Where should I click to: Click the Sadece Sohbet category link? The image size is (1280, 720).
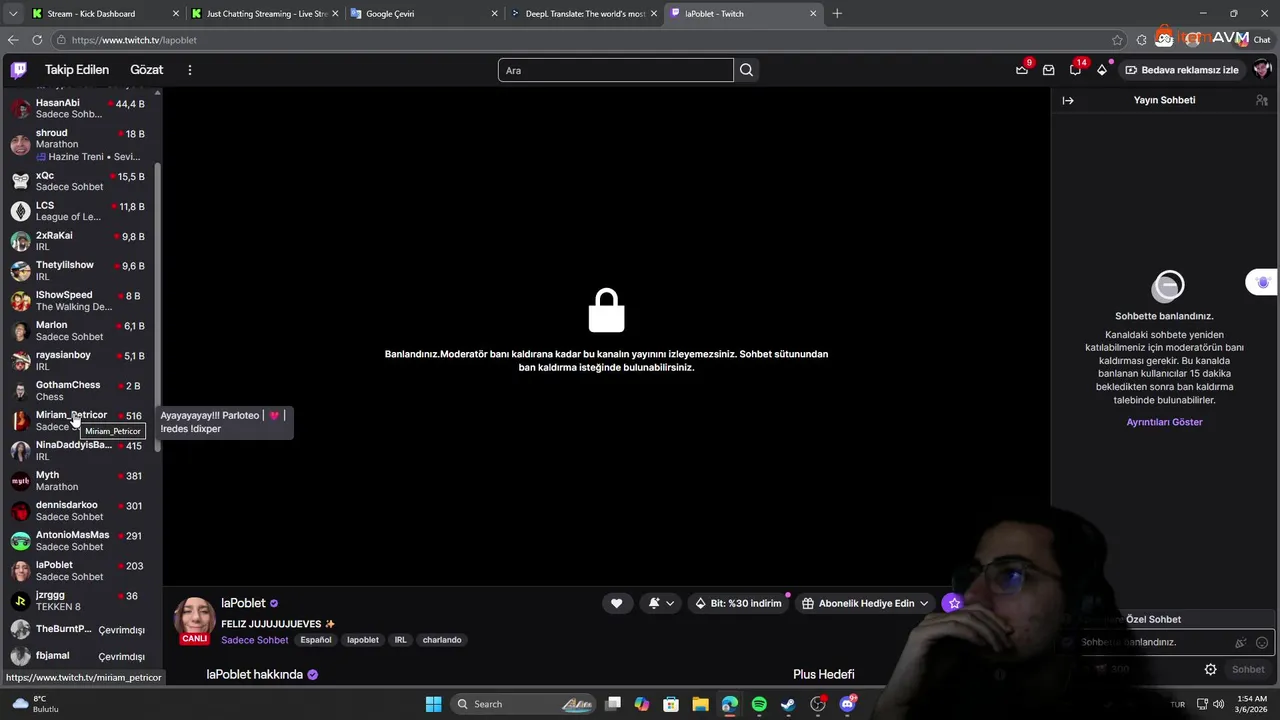pos(254,640)
